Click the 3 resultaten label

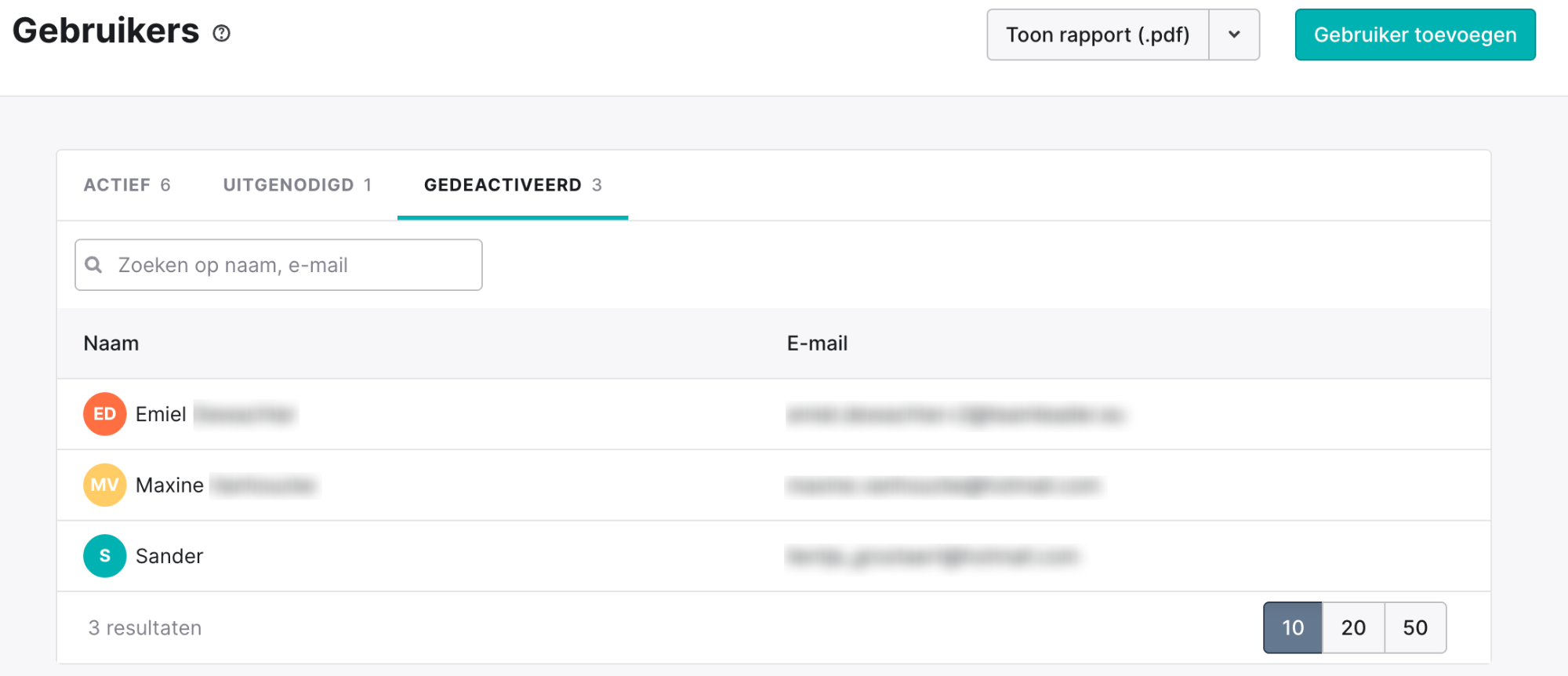[x=145, y=628]
